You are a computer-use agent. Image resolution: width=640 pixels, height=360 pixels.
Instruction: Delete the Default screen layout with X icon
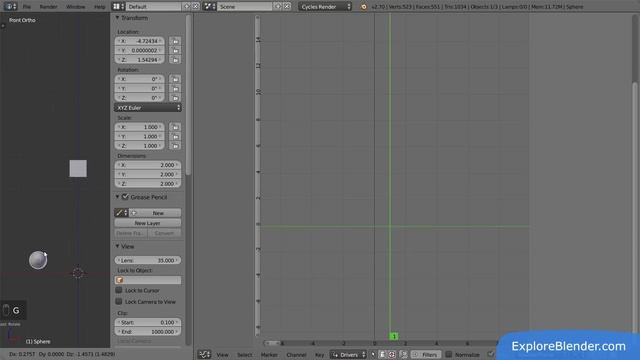pos(196,7)
